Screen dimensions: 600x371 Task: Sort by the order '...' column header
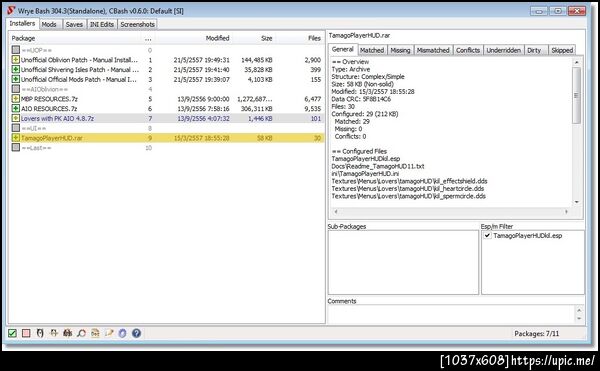pyautogui.click(x=148, y=38)
